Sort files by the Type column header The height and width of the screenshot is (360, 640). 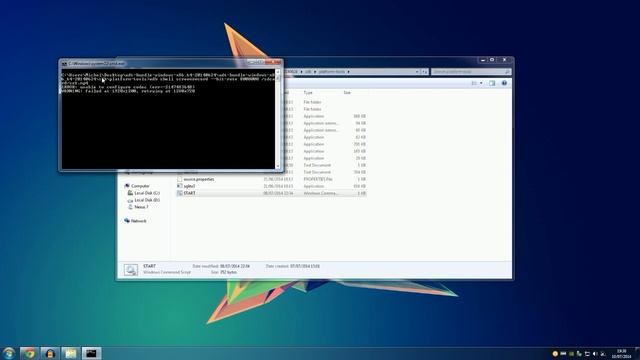click(x=308, y=93)
